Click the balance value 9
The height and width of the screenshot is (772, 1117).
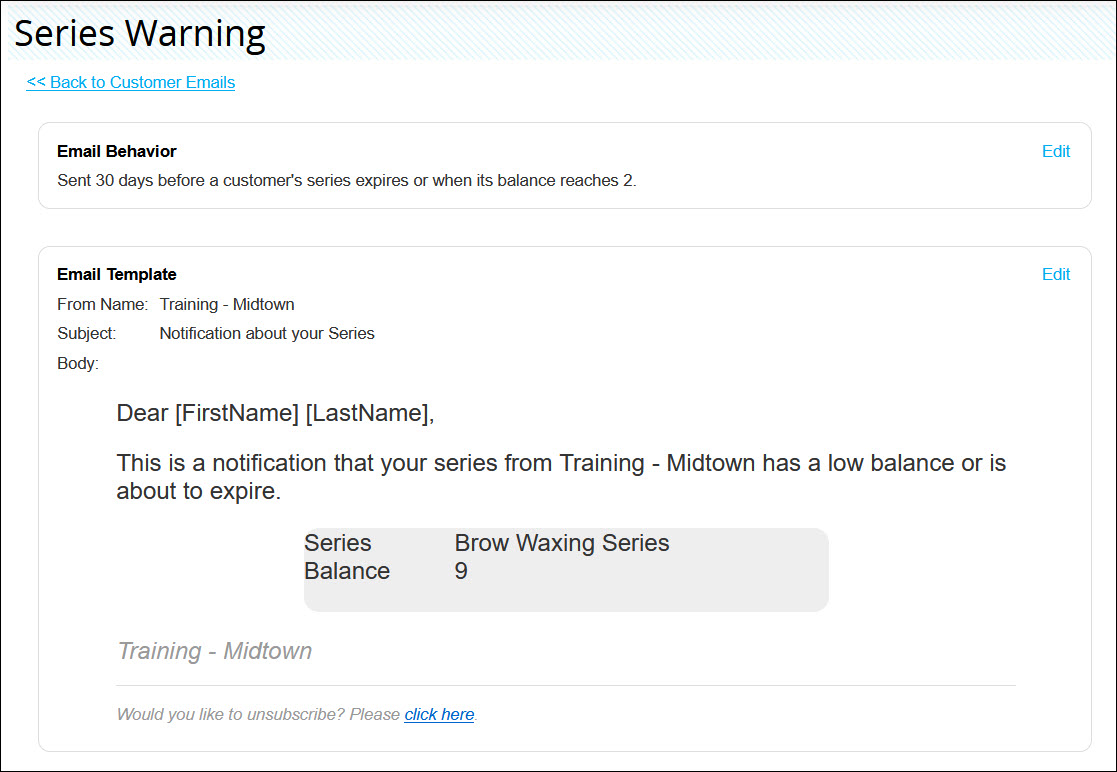click(x=461, y=571)
